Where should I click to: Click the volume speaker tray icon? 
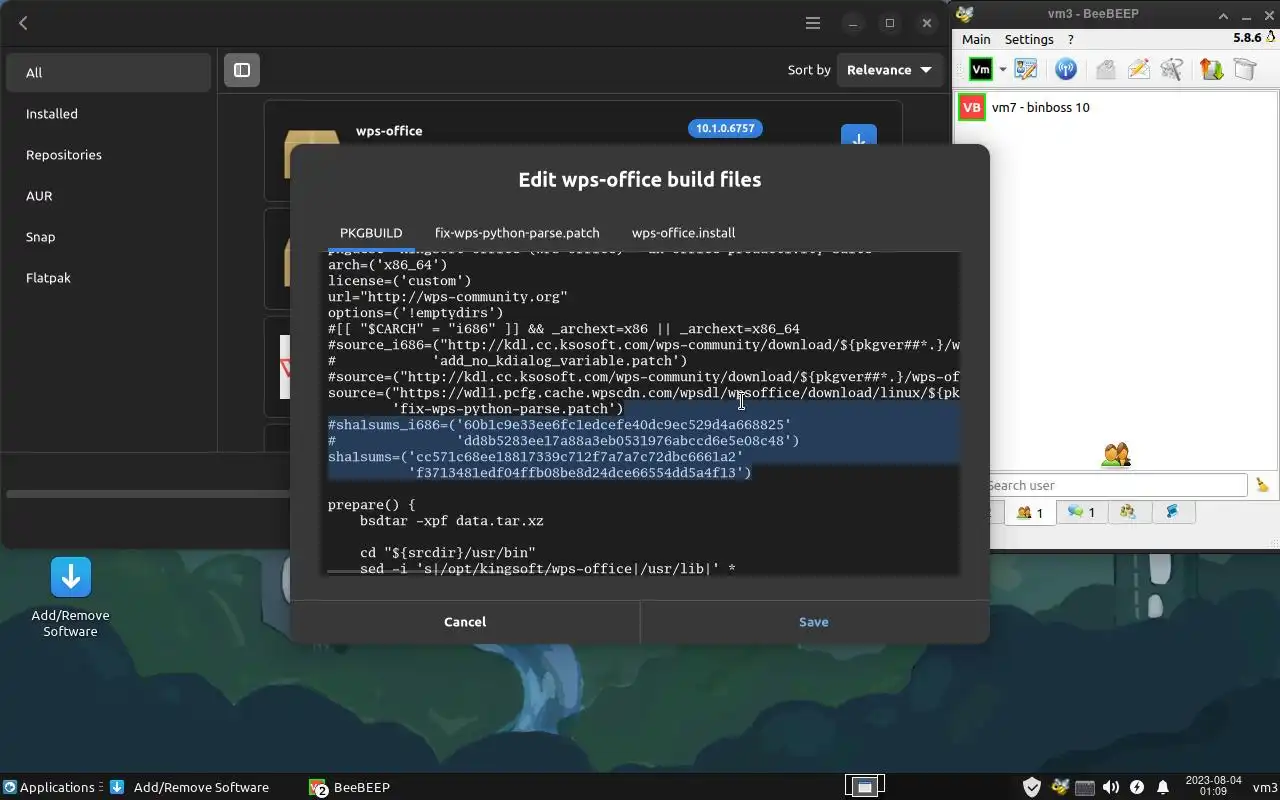point(1110,787)
